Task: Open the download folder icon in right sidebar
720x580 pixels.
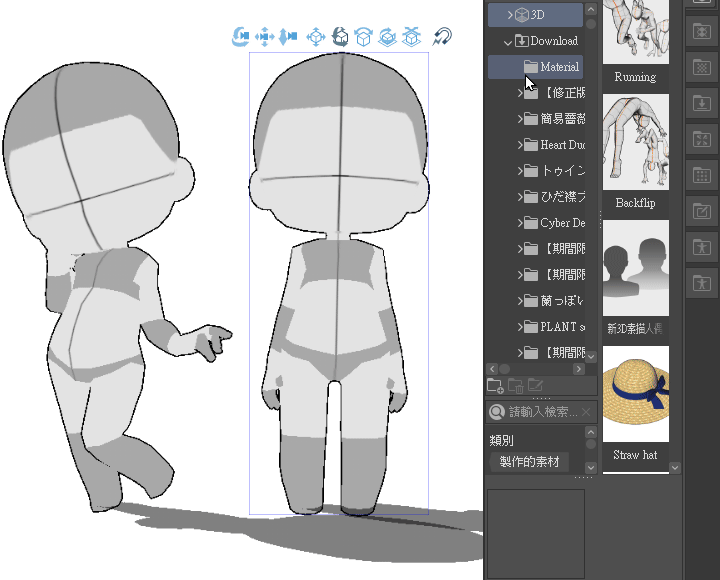Action: tap(702, 103)
